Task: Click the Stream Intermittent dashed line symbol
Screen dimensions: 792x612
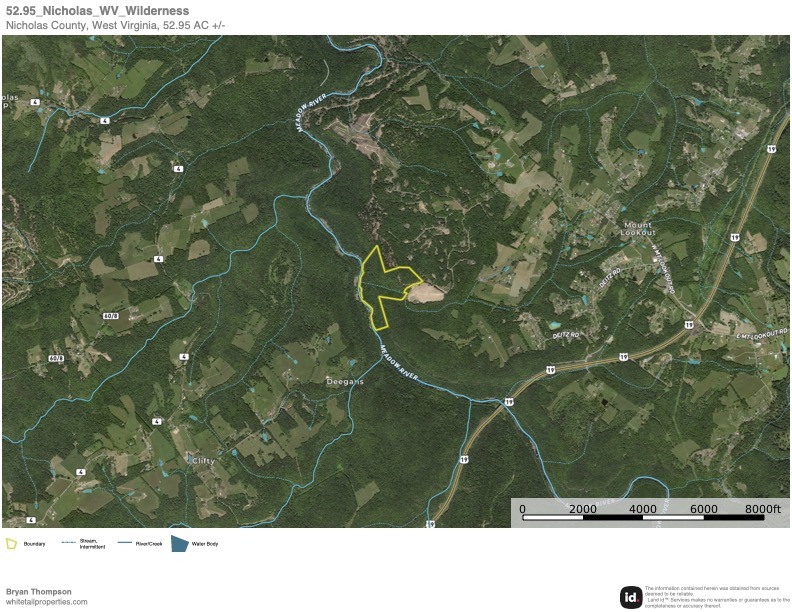Action: pyautogui.click(x=68, y=542)
